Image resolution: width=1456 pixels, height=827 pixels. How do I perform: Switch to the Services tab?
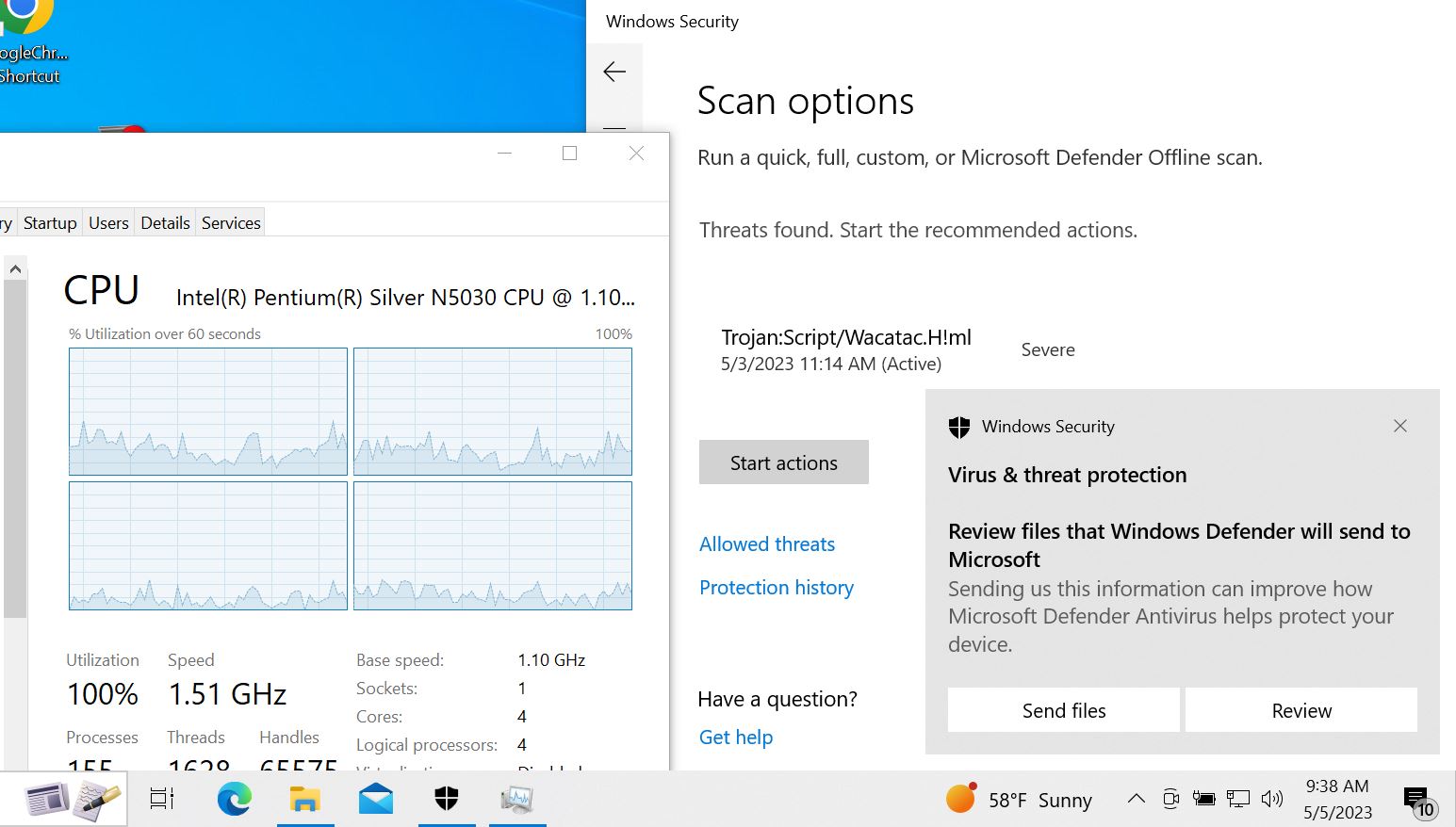pyautogui.click(x=231, y=222)
